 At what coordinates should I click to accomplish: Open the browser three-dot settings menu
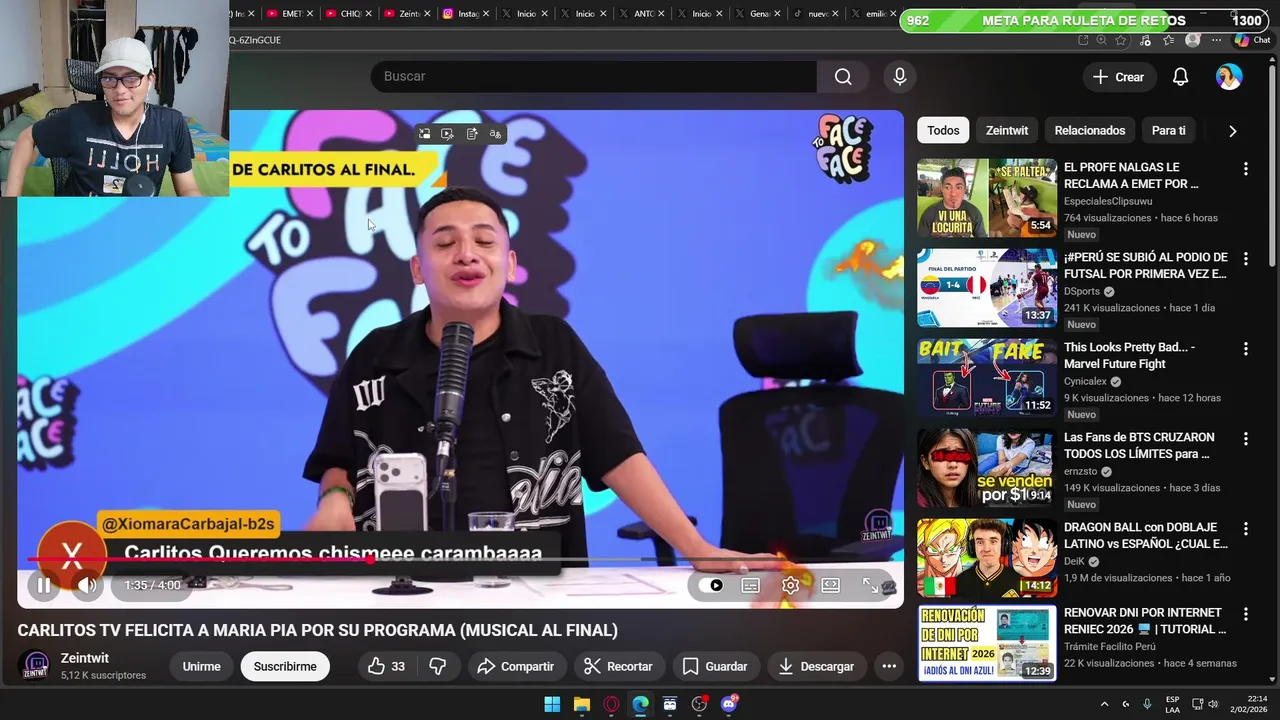click(x=1216, y=40)
